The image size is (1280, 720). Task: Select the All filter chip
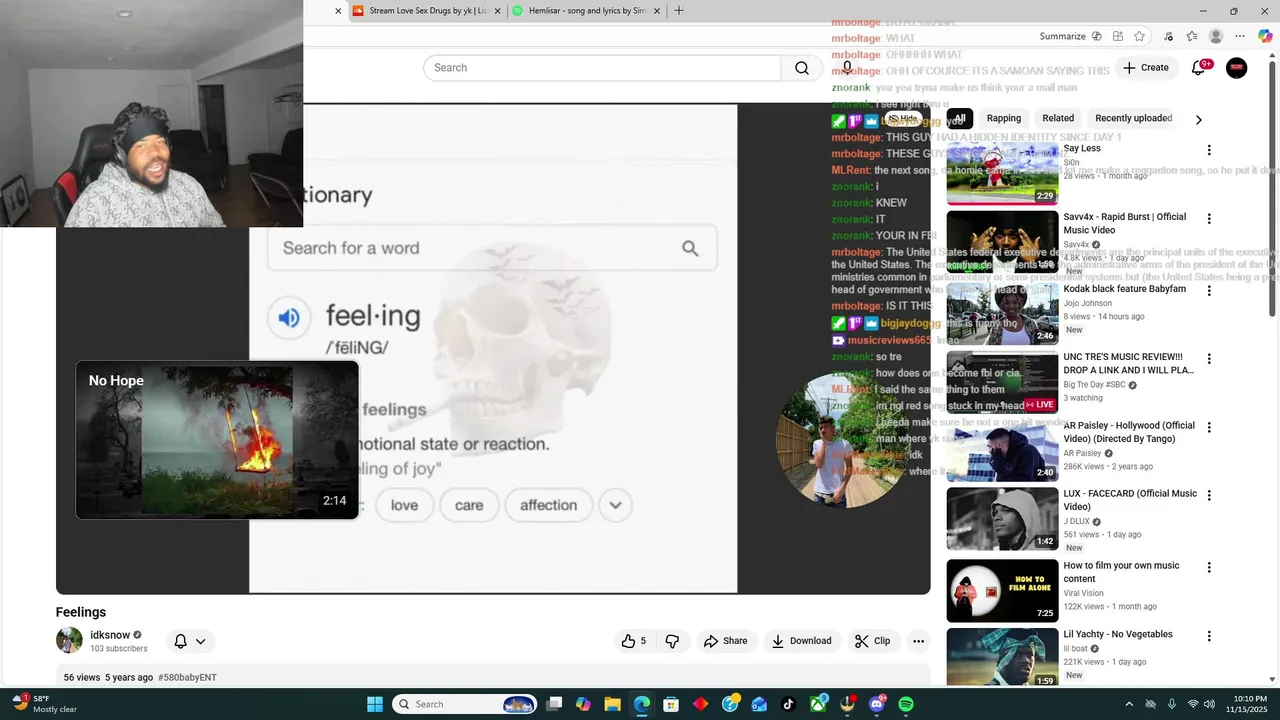pyautogui.click(x=960, y=118)
